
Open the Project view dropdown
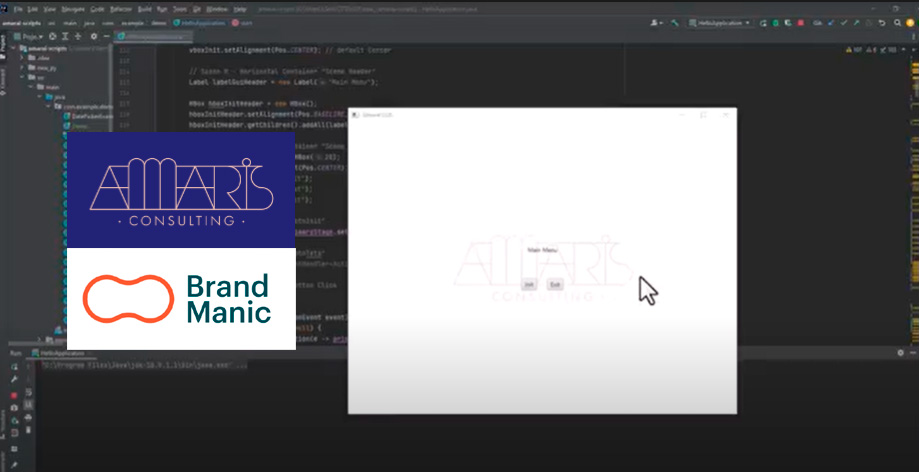tap(28, 36)
